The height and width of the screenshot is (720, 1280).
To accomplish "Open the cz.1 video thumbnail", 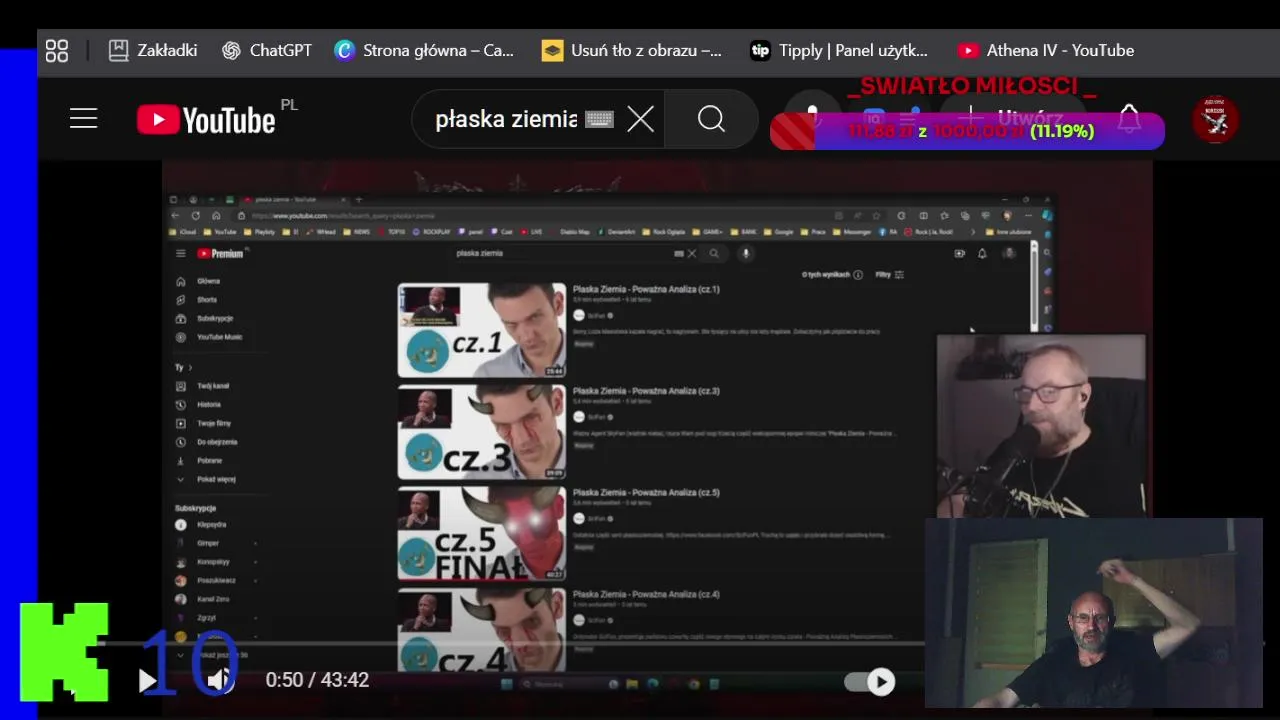I will click(x=482, y=330).
